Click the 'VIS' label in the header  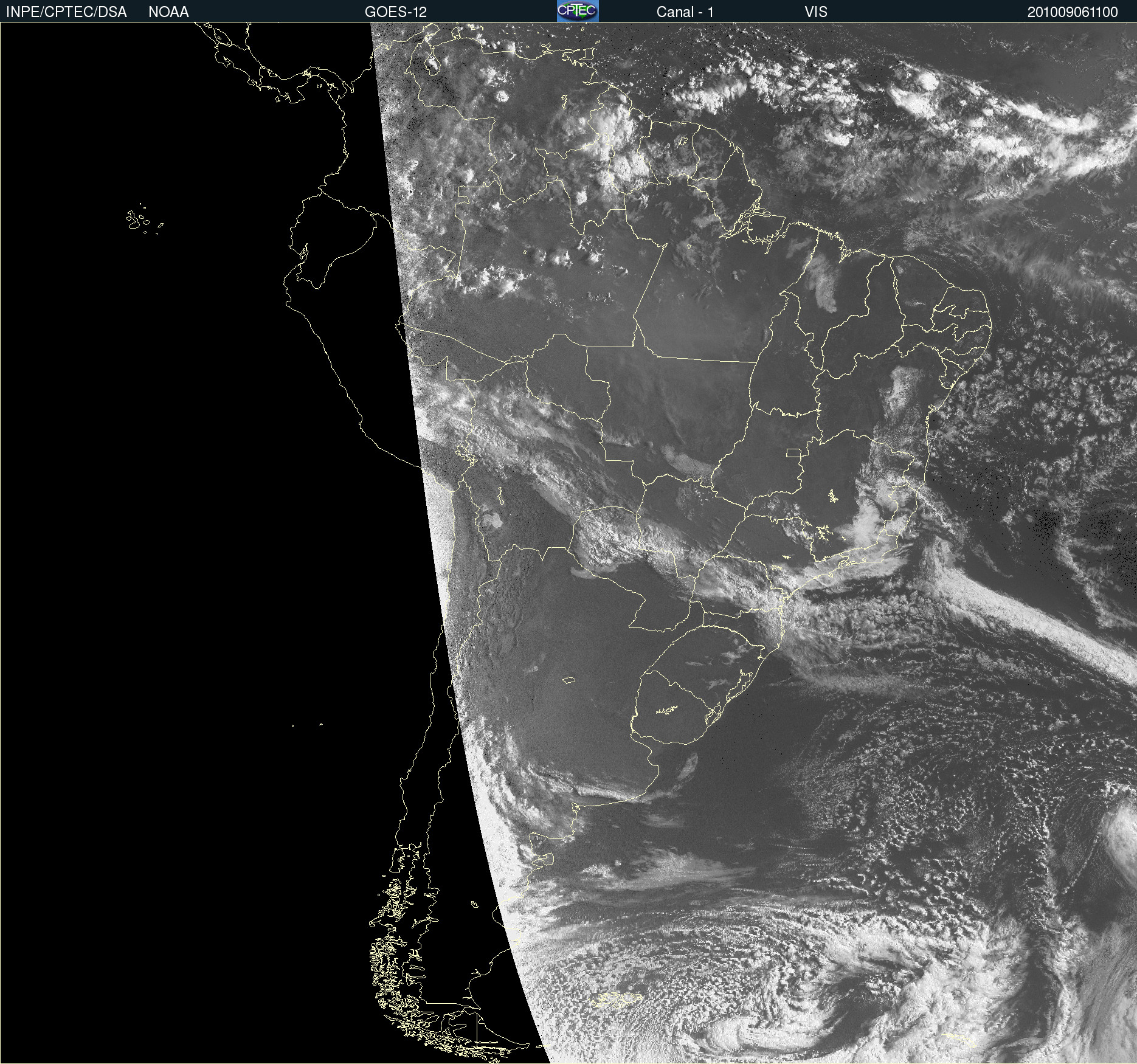coord(816,12)
